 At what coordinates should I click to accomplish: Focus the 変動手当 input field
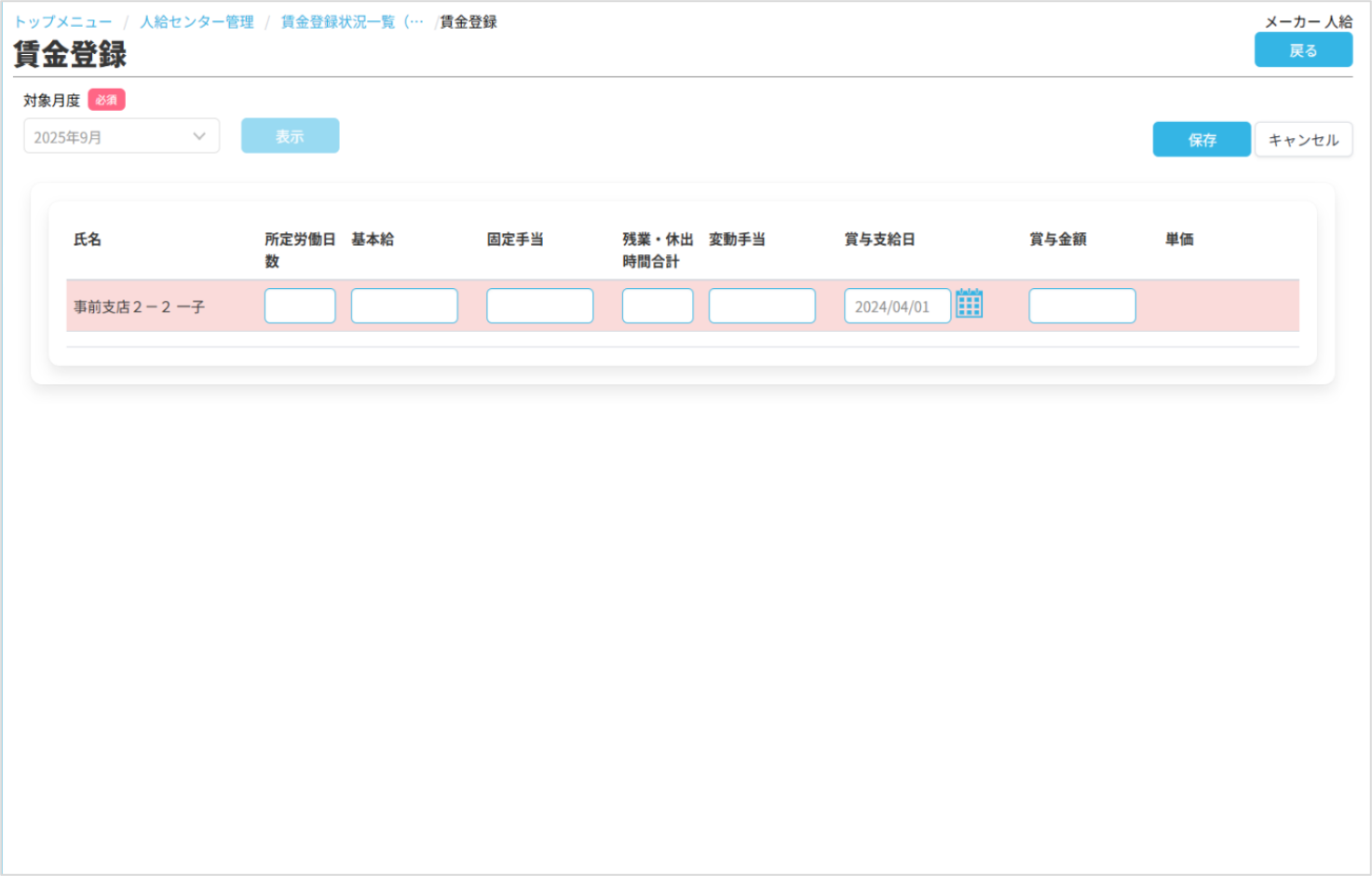762,306
